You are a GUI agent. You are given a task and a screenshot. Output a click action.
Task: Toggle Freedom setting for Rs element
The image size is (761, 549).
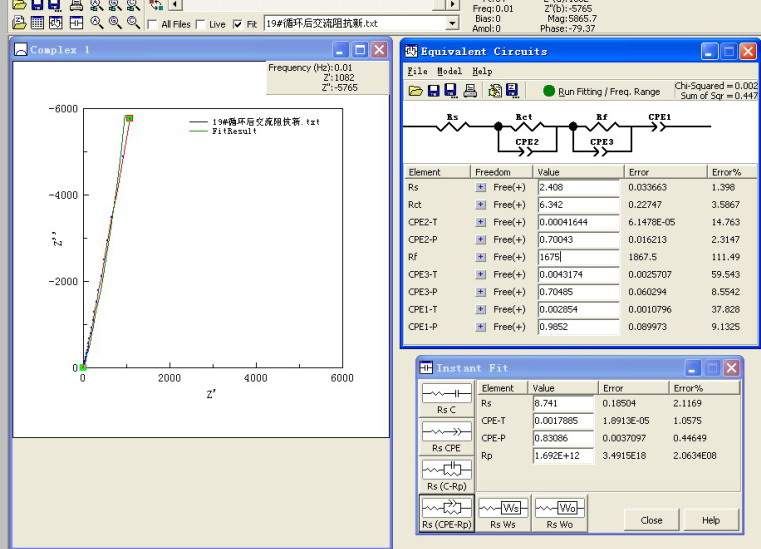(480, 187)
